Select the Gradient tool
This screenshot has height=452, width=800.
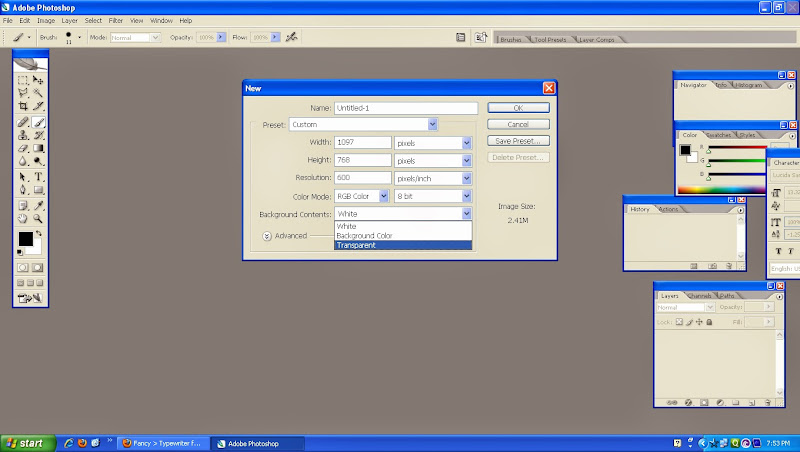[38, 148]
